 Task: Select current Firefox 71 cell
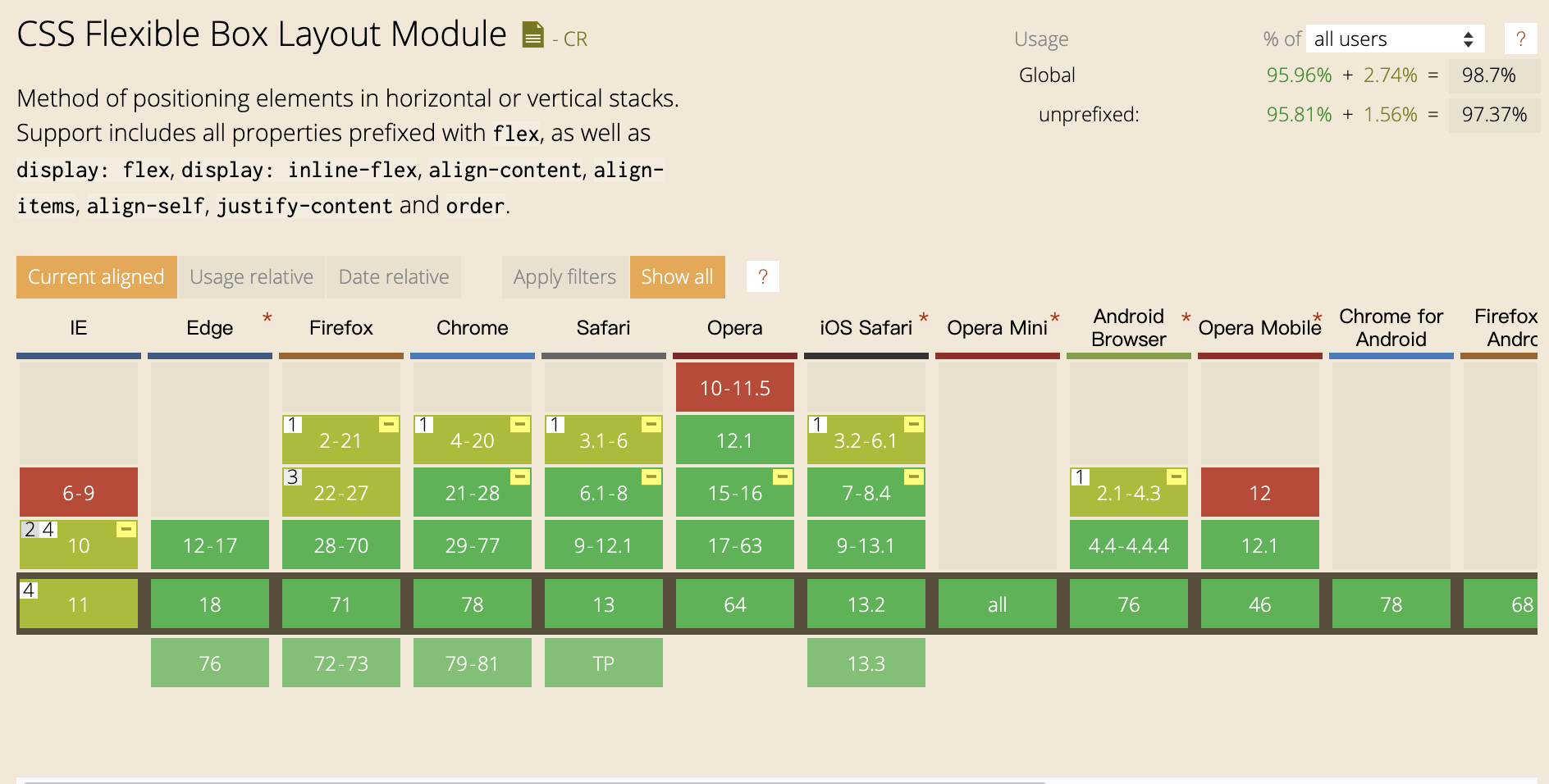pos(341,604)
